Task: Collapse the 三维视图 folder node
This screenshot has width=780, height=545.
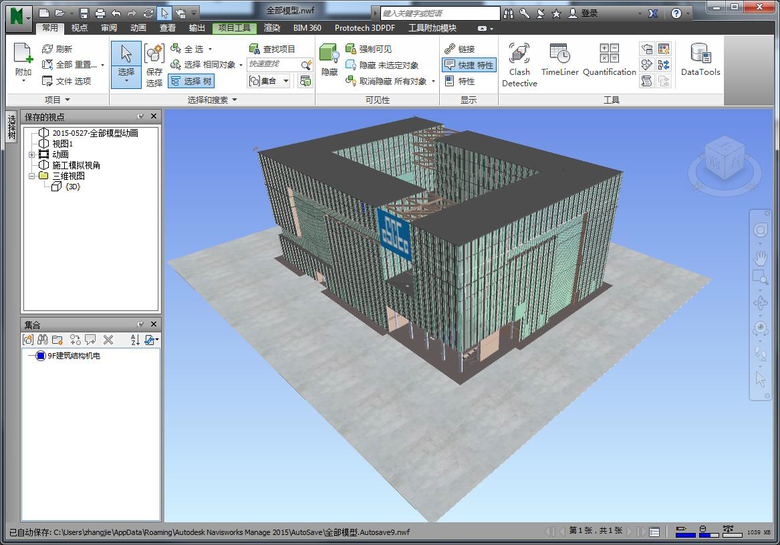Action: point(32,175)
